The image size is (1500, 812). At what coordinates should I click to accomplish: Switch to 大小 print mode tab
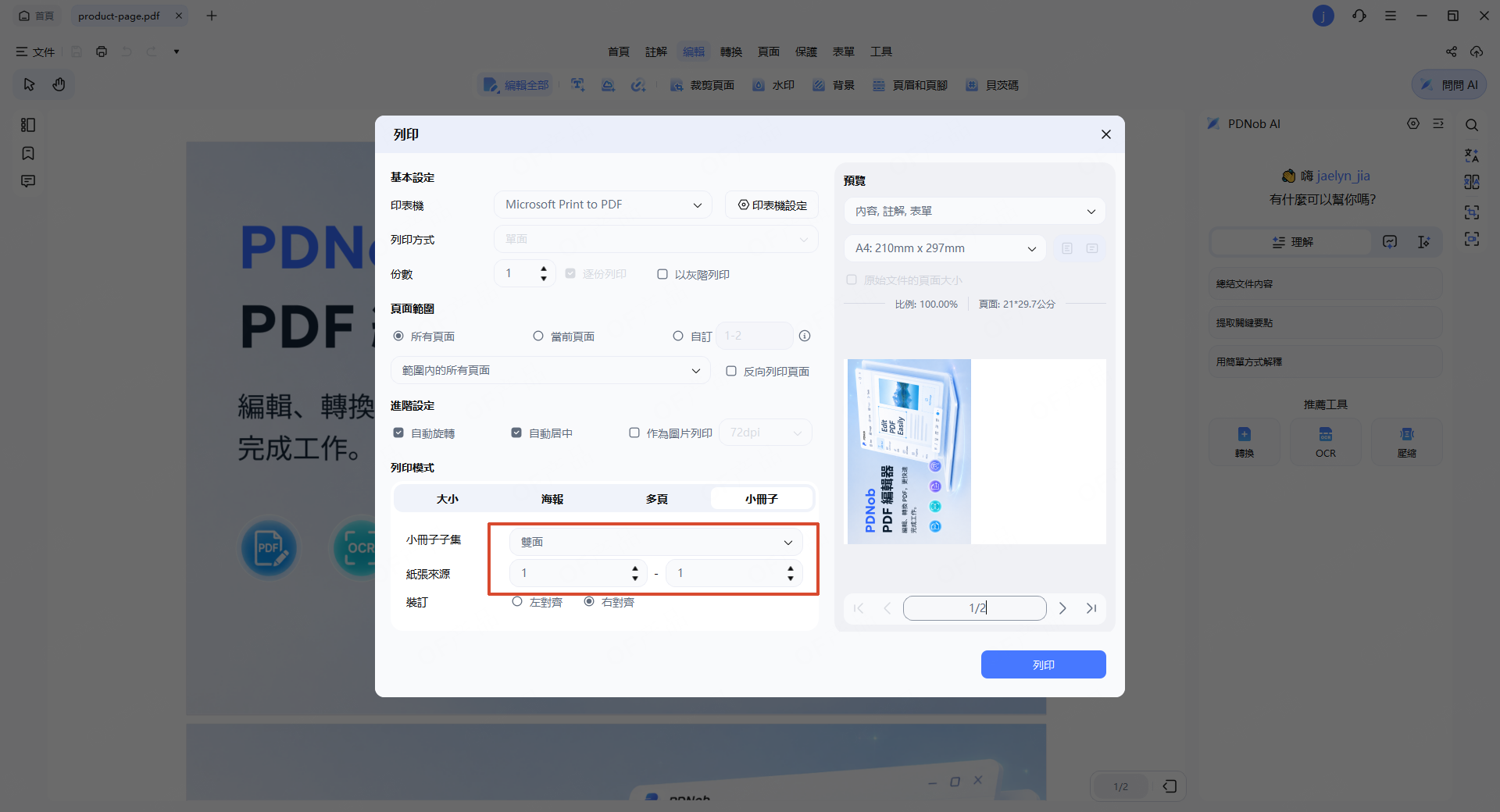pos(448,499)
